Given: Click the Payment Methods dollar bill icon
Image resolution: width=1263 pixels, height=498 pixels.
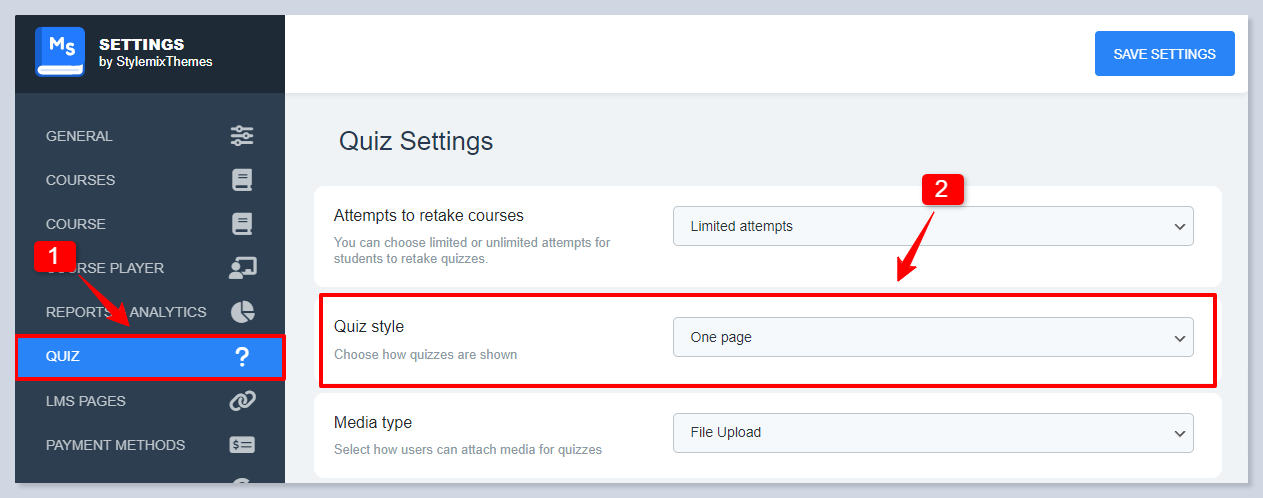Looking at the screenshot, I should click(x=242, y=445).
